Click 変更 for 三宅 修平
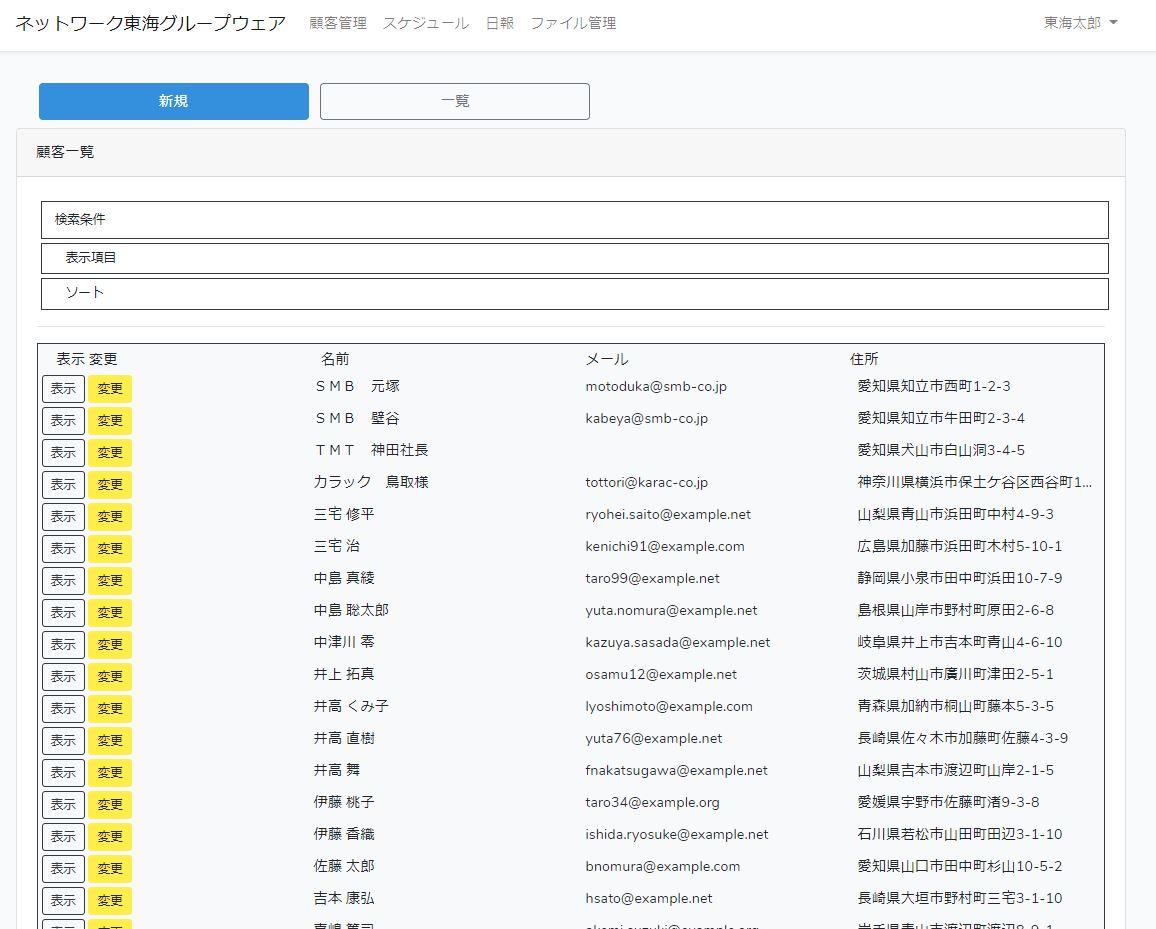The width and height of the screenshot is (1156, 929). pyautogui.click(x=110, y=517)
